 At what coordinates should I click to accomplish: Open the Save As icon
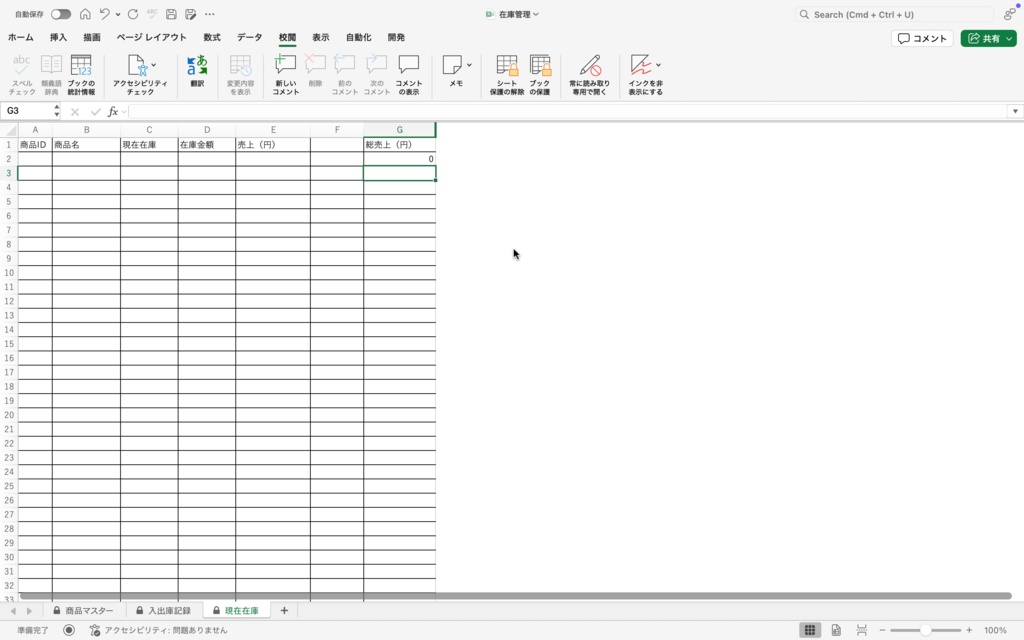tap(191, 14)
